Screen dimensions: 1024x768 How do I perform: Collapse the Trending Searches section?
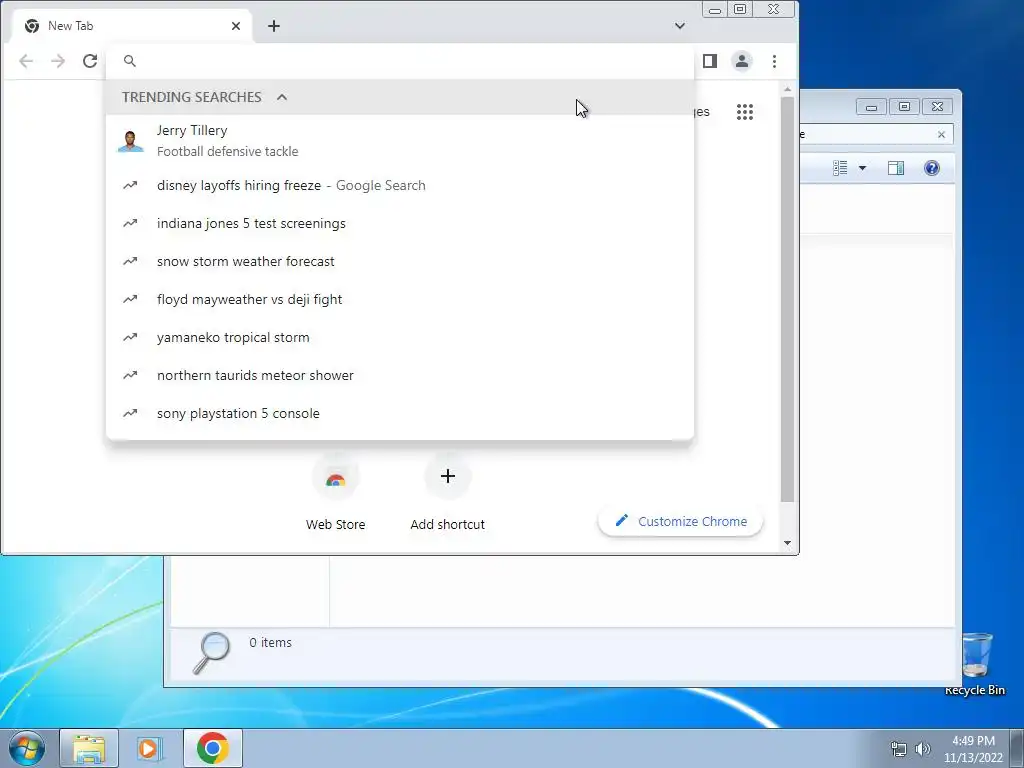281,97
